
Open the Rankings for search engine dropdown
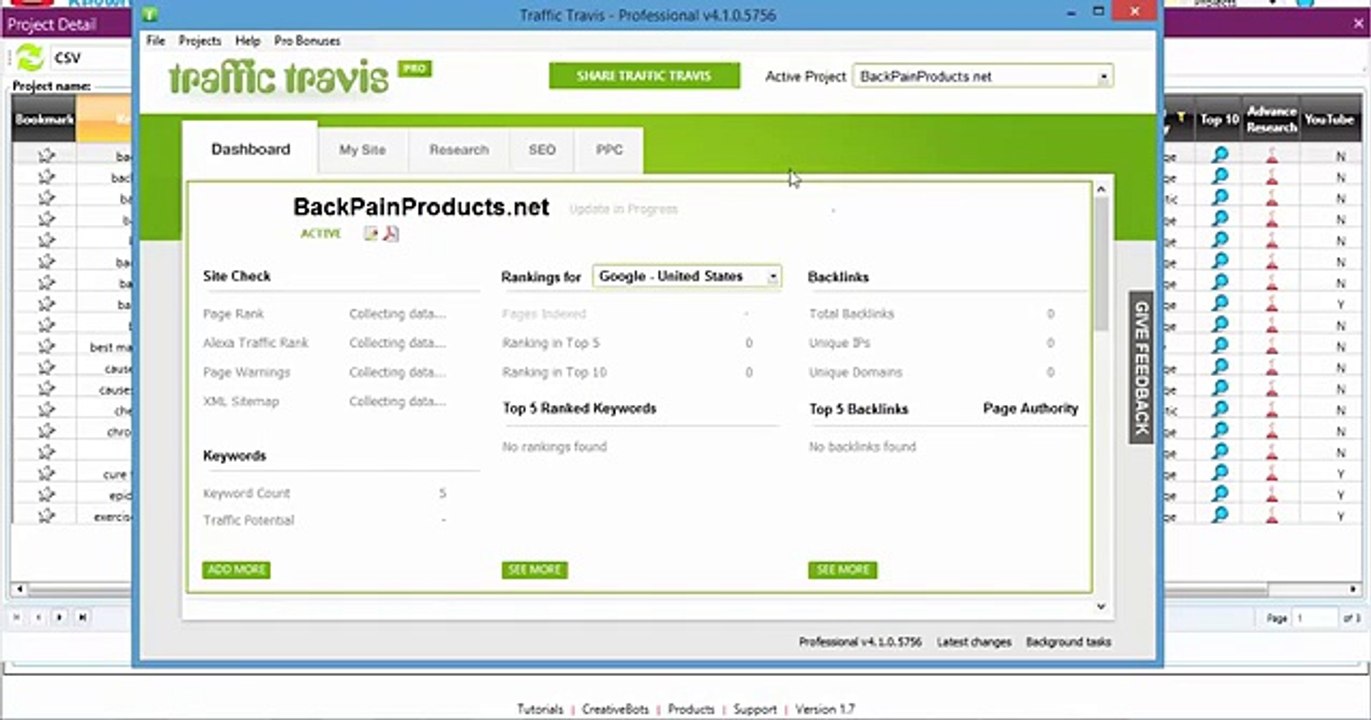coord(772,277)
